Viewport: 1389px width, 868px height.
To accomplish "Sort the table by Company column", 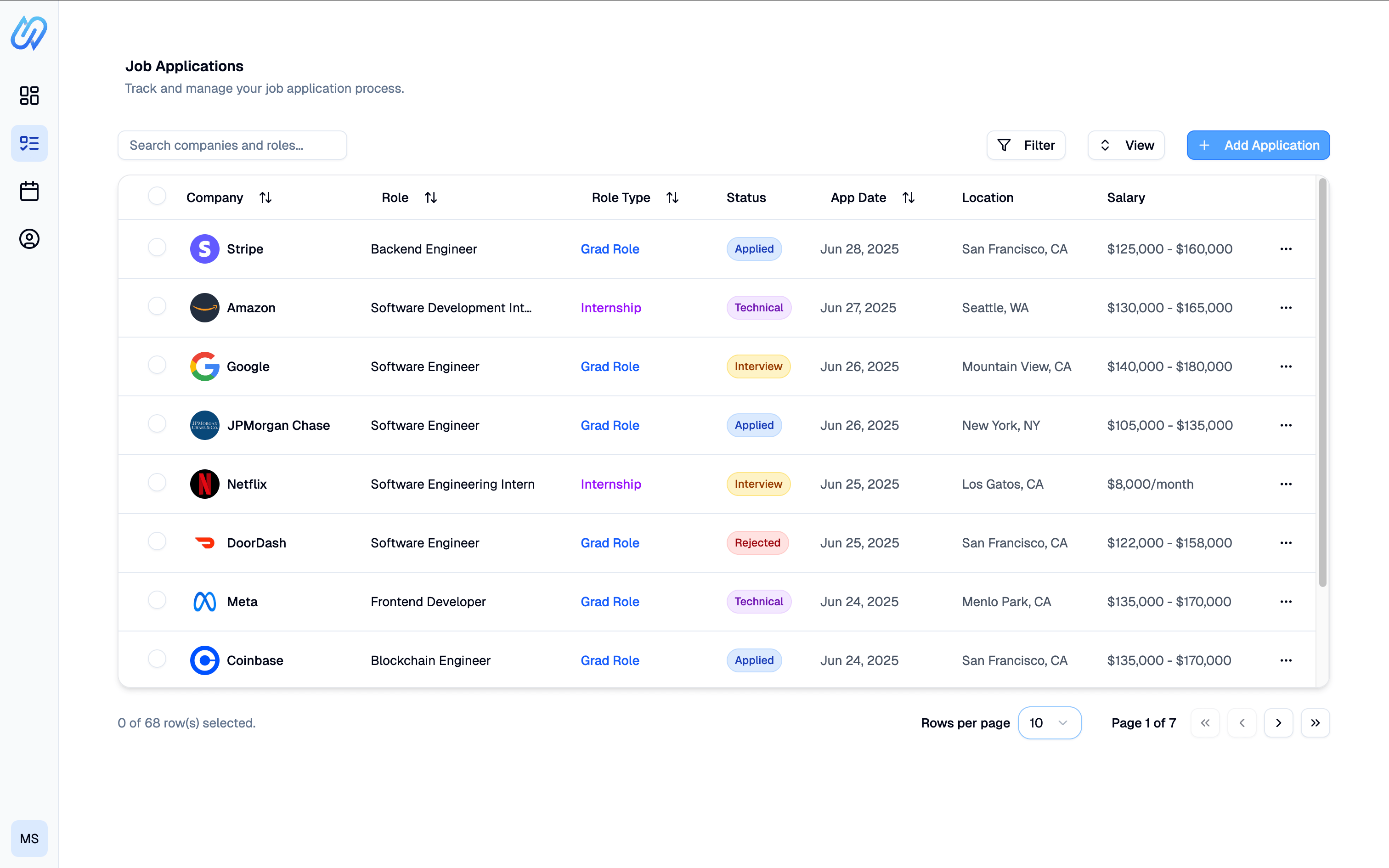I will pyautogui.click(x=265, y=197).
